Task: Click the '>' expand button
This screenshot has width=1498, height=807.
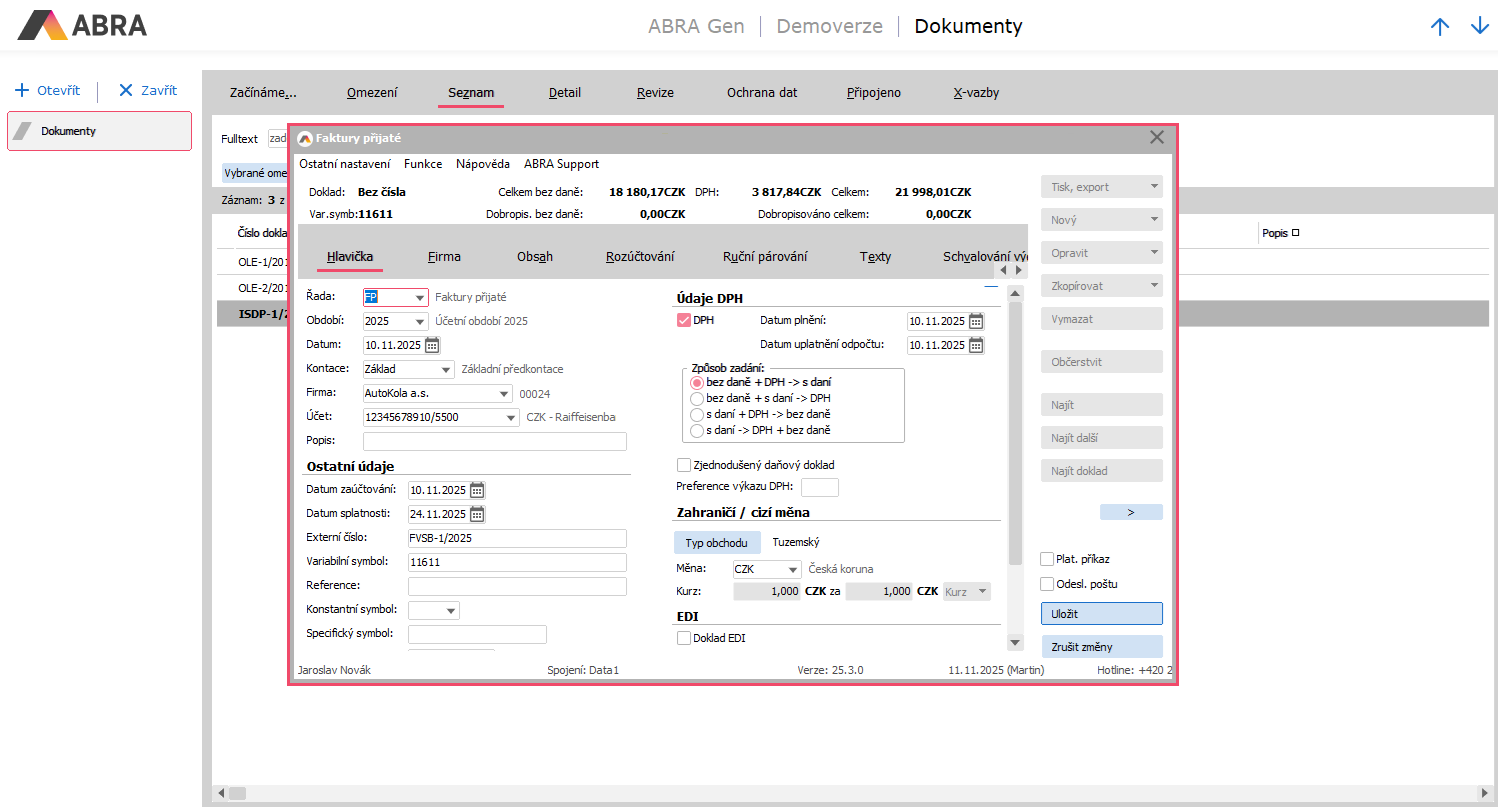Action: (1131, 512)
